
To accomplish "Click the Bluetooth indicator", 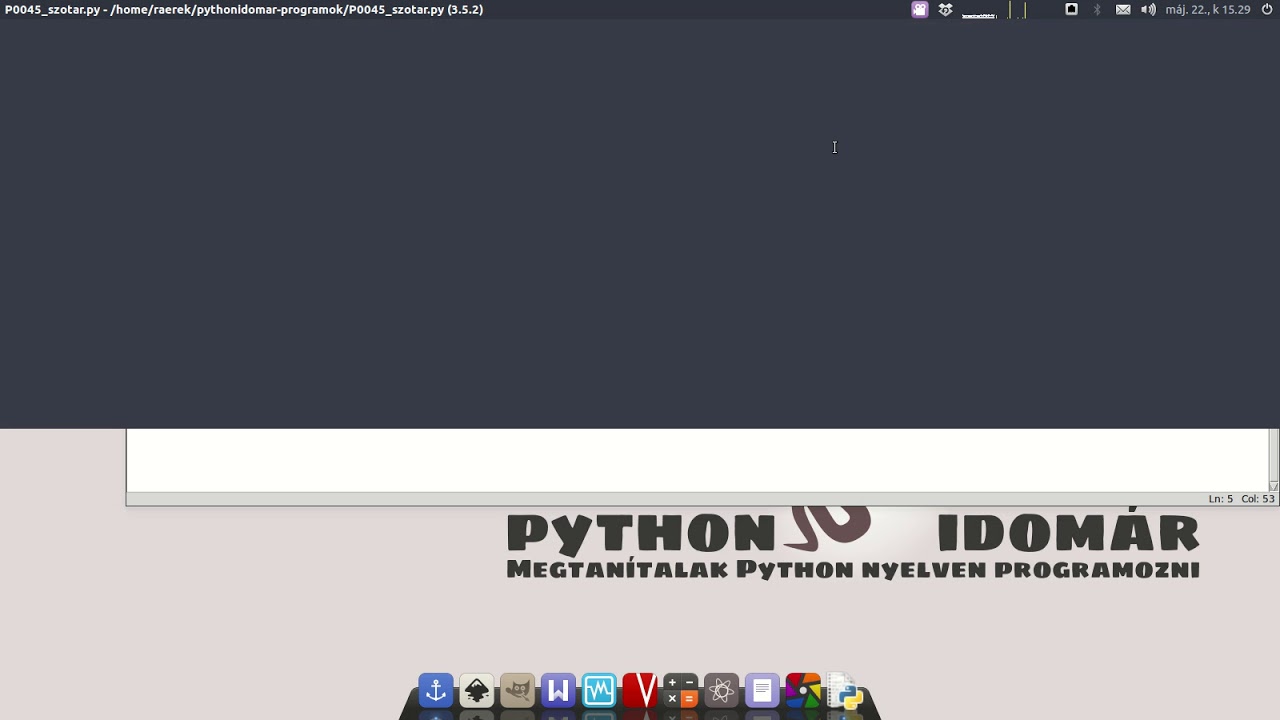I will click(x=1097, y=10).
